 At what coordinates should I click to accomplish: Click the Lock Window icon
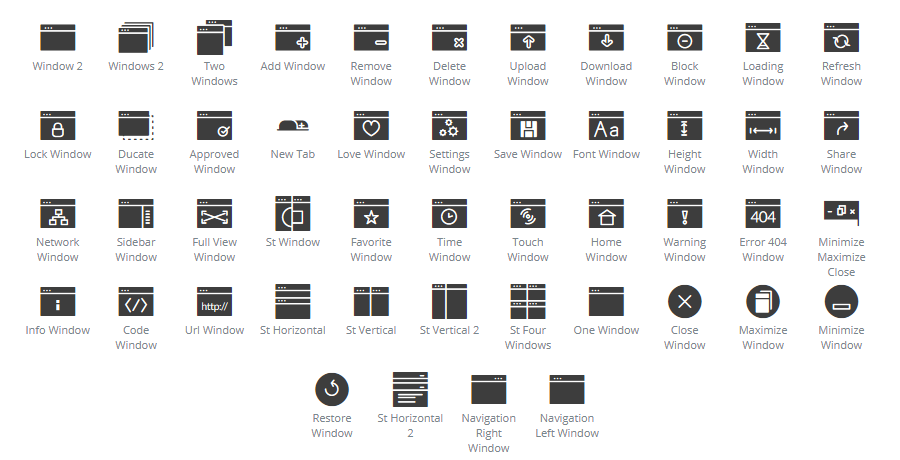[58, 126]
